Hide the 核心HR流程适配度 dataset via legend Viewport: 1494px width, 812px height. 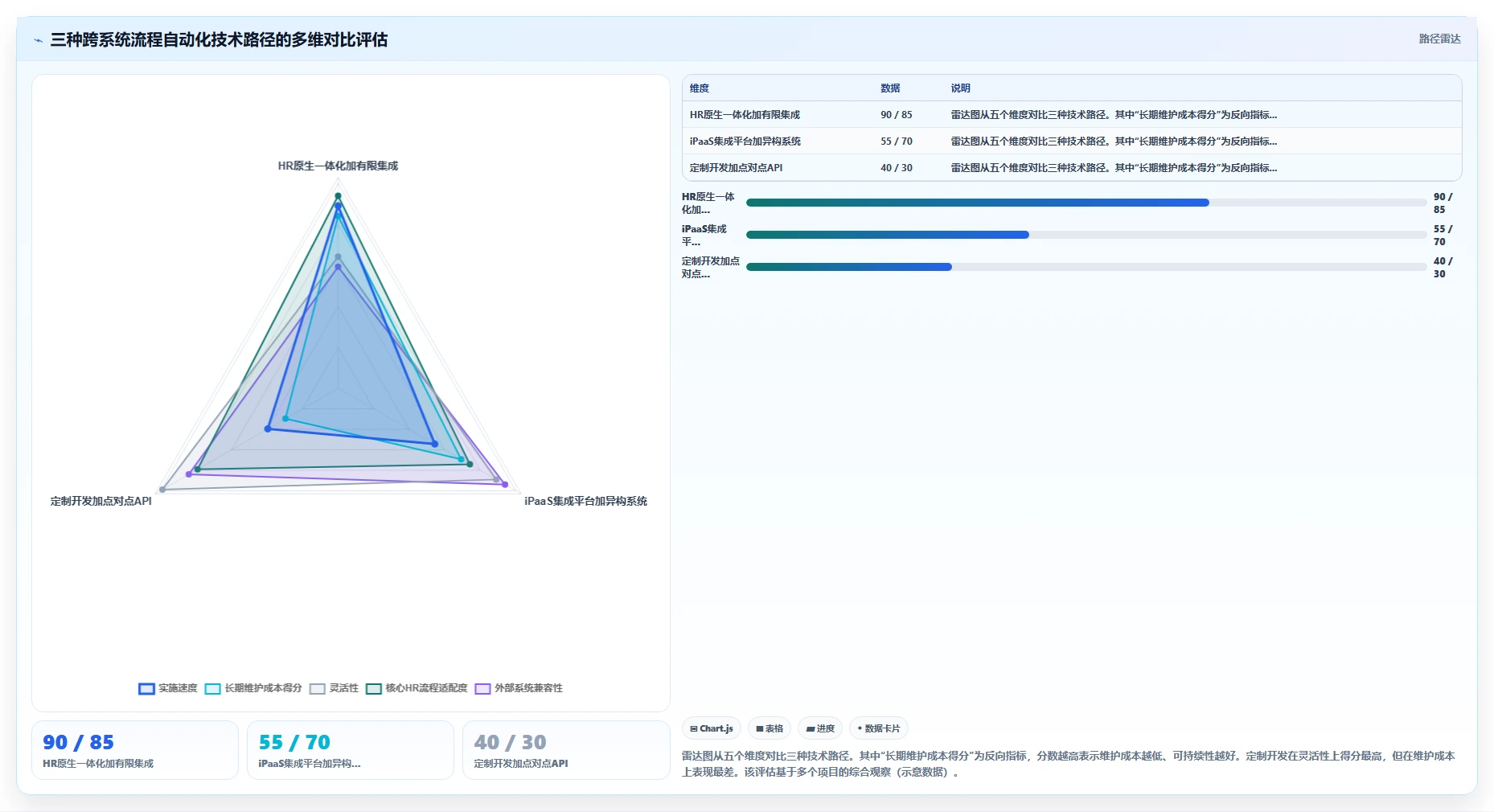tap(417, 688)
